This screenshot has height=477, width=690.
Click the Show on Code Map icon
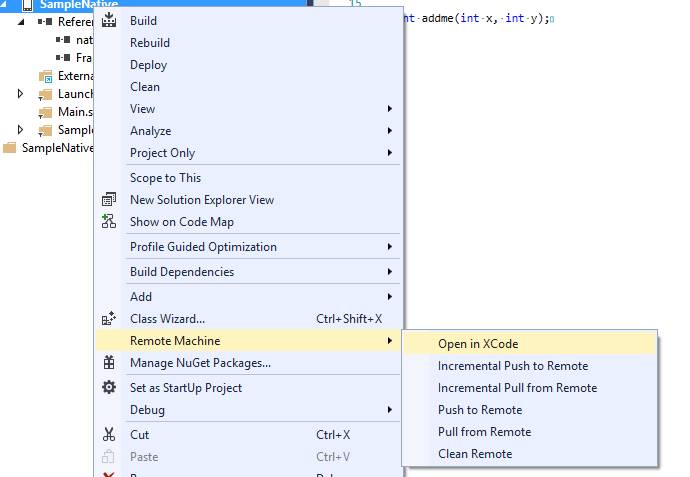pos(109,221)
